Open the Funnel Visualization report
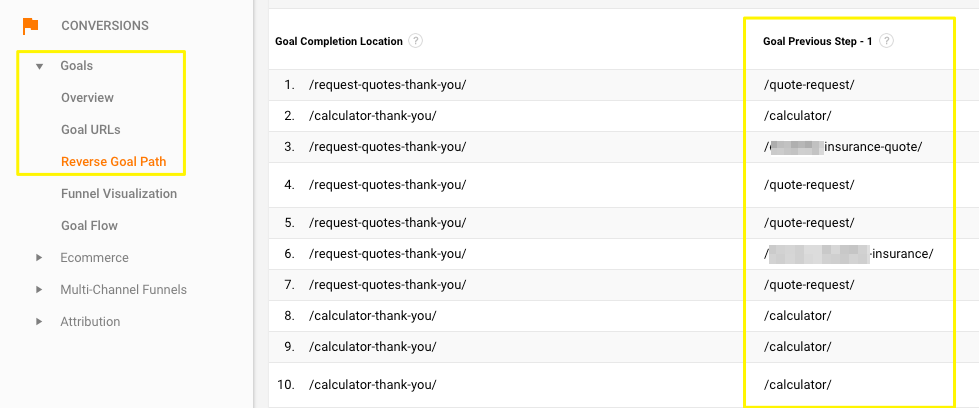 119,194
